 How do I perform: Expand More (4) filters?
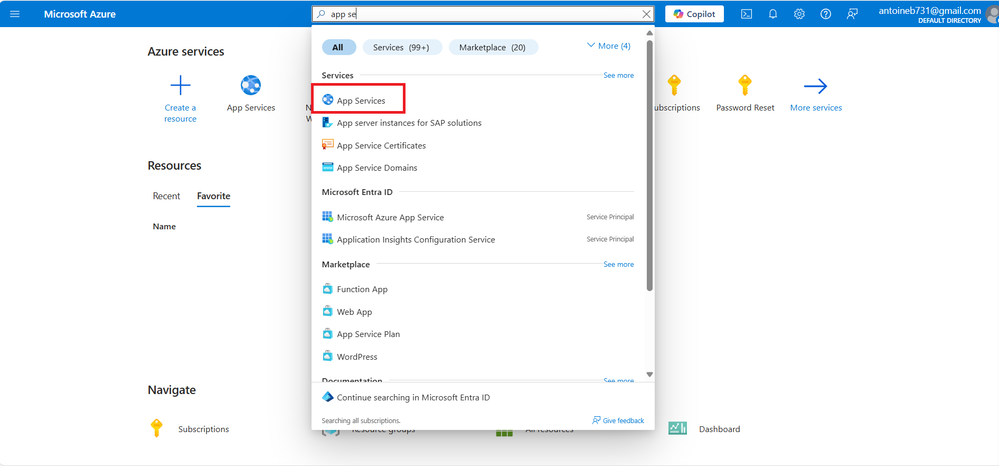tap(608, 46)
